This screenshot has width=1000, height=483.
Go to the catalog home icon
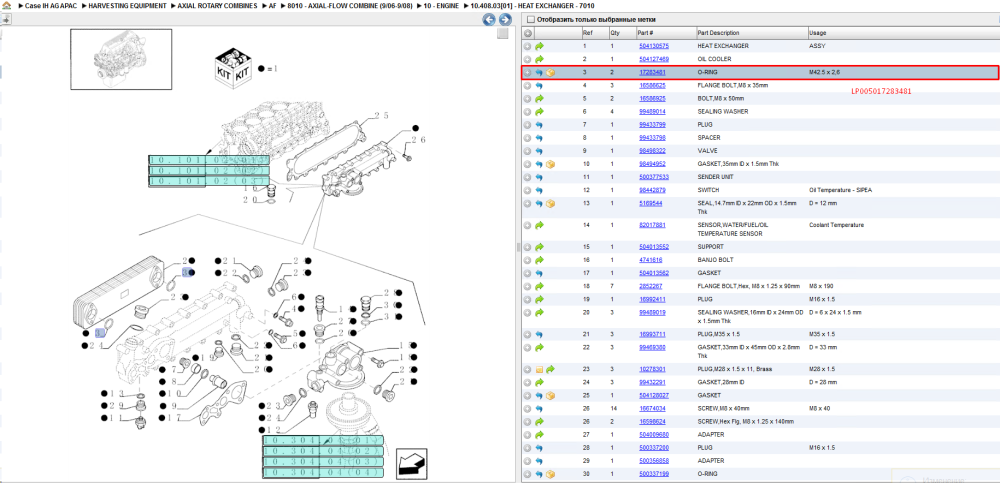tap(6, 5)
